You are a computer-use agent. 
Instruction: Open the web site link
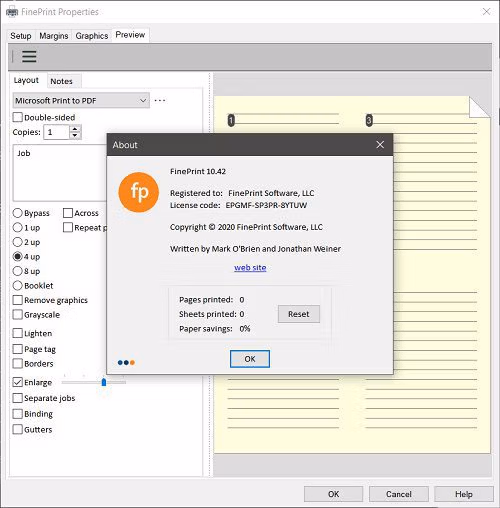coord(250,268)
